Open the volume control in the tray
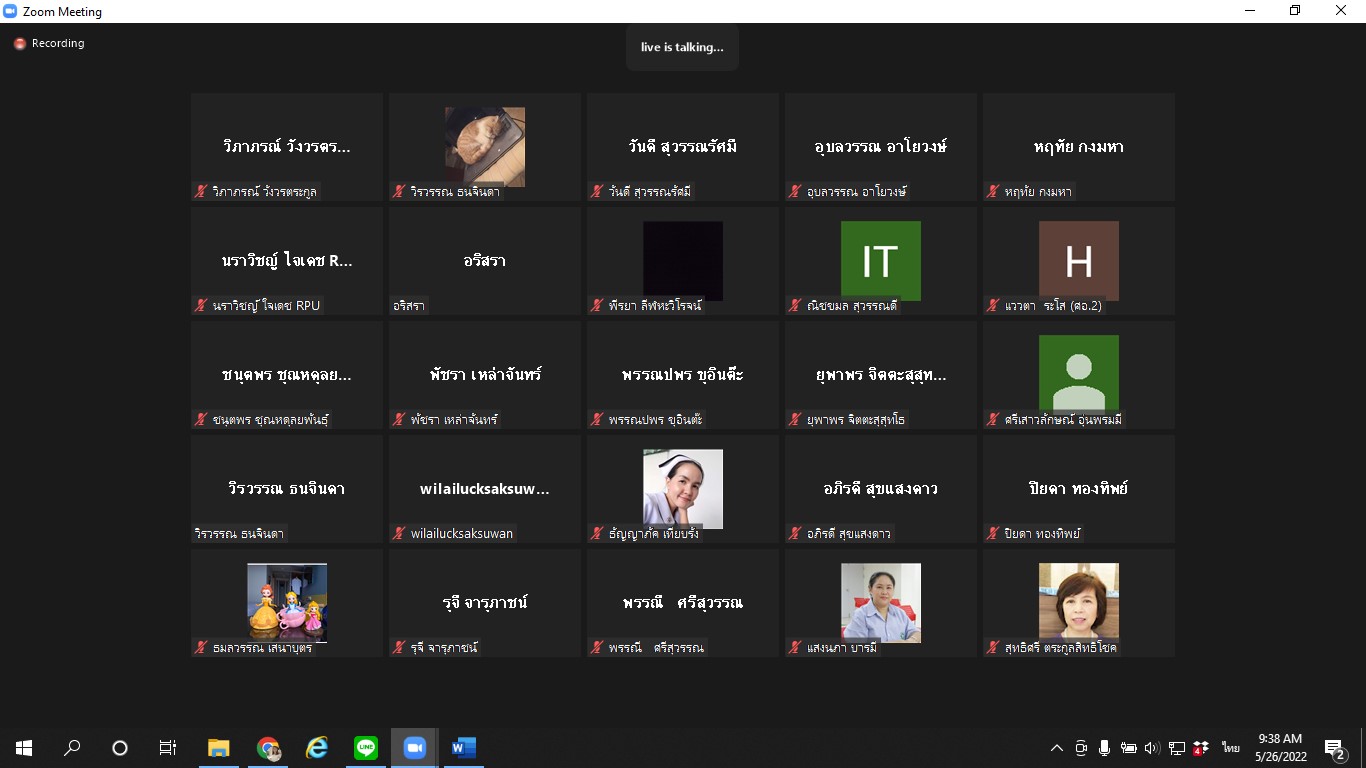This screenshot has width=1366, height=768. 1151,748
